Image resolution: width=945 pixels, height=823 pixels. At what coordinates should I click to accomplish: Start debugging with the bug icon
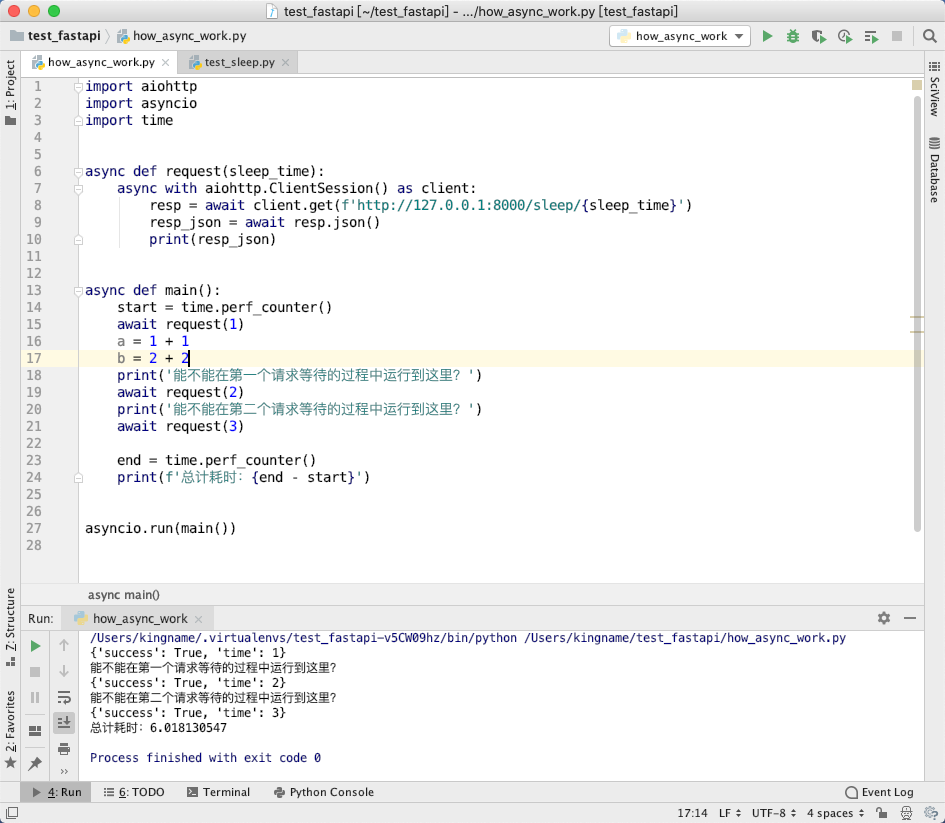tap(793, 36)
